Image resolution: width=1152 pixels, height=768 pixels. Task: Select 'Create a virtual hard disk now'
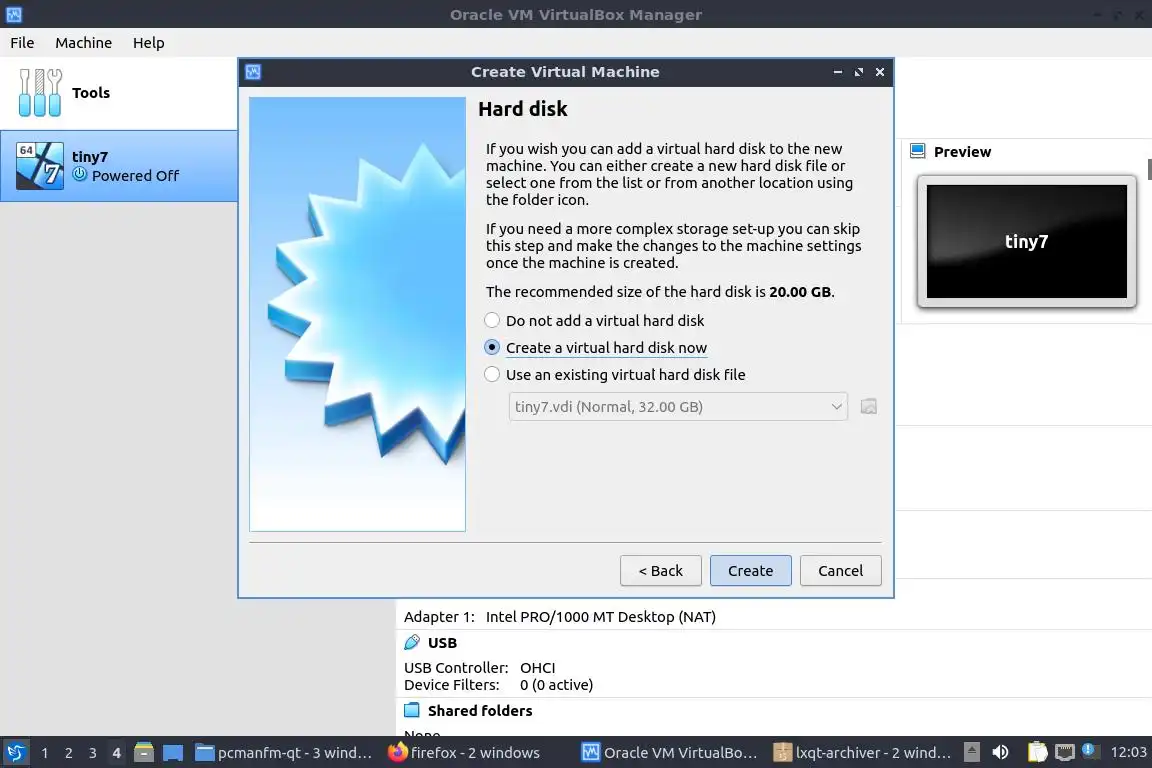point(596,348)
